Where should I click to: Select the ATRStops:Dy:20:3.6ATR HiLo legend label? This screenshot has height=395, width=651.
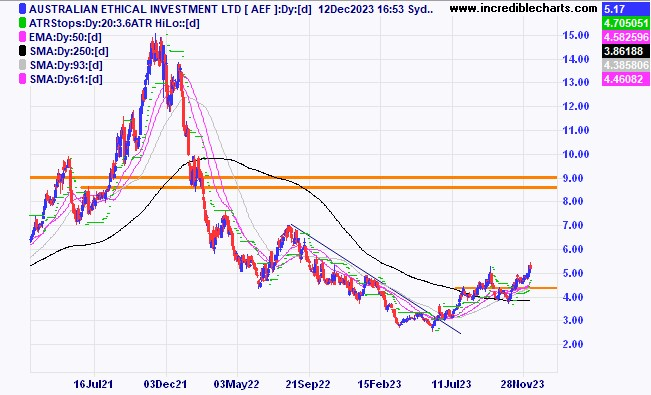(114, 23)
